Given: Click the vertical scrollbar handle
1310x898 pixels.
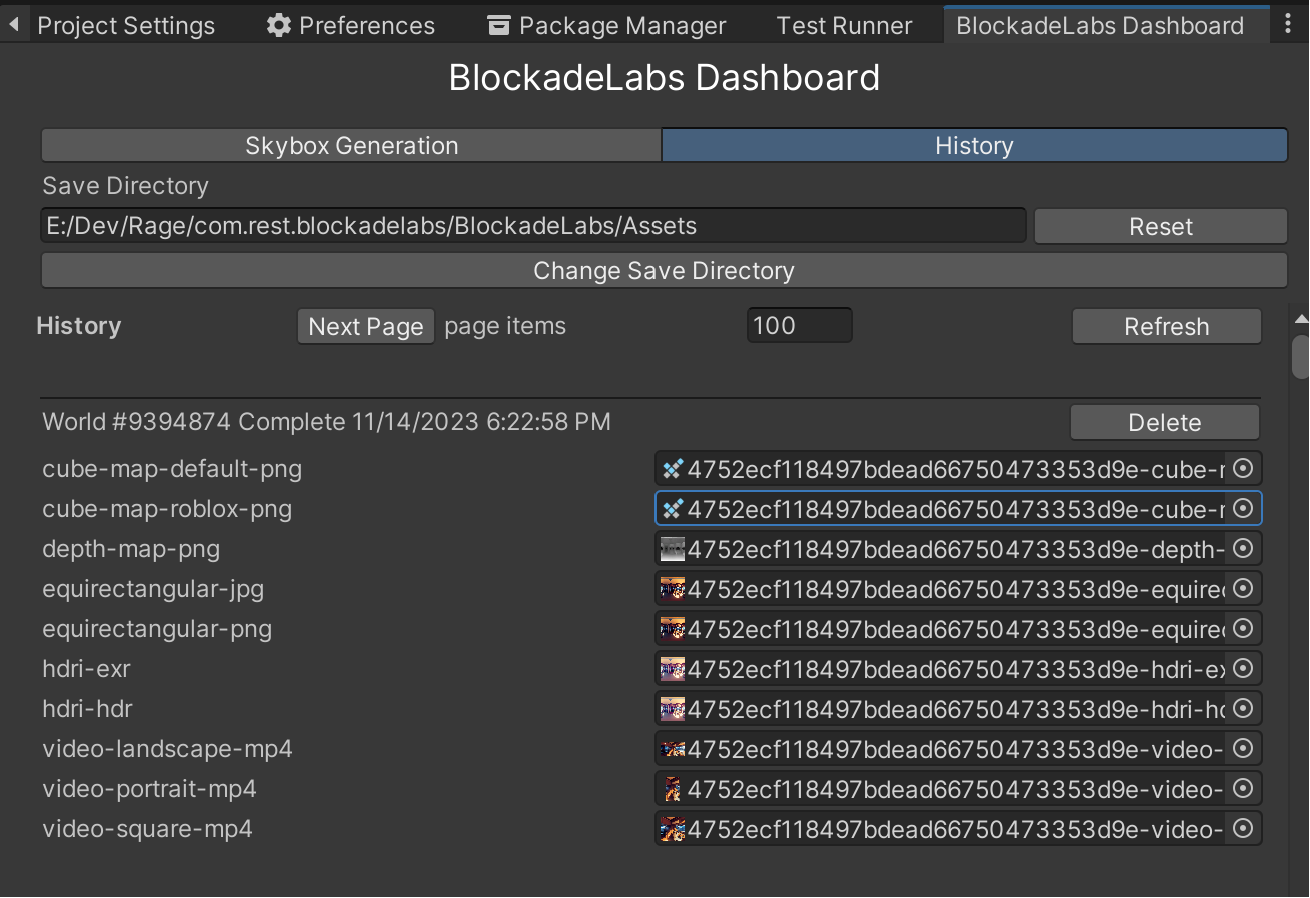Looking at the screenshot, I should tap(1300, 357).
